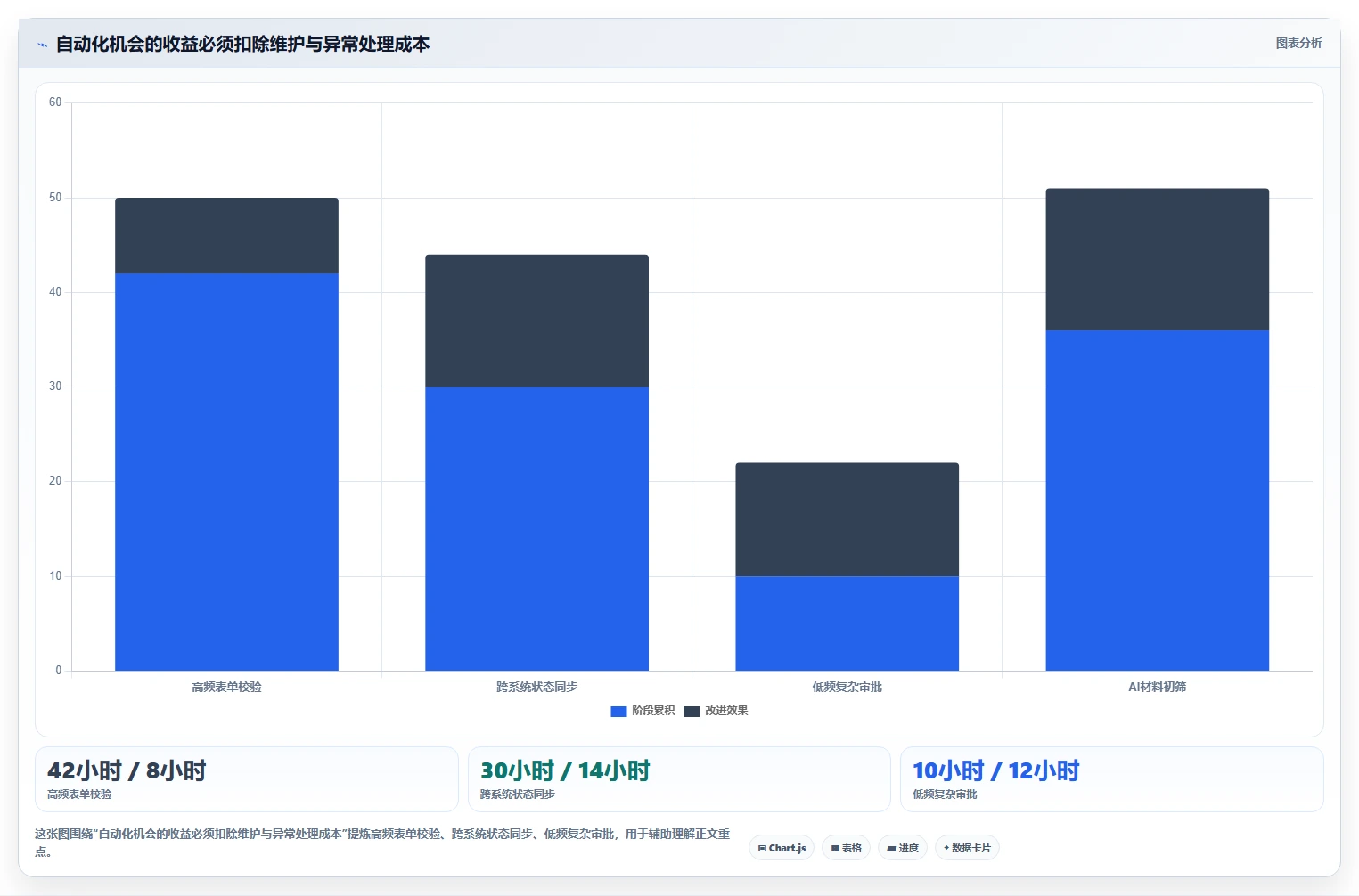Click the 高频表单校验 axis label

coord(226,687)
